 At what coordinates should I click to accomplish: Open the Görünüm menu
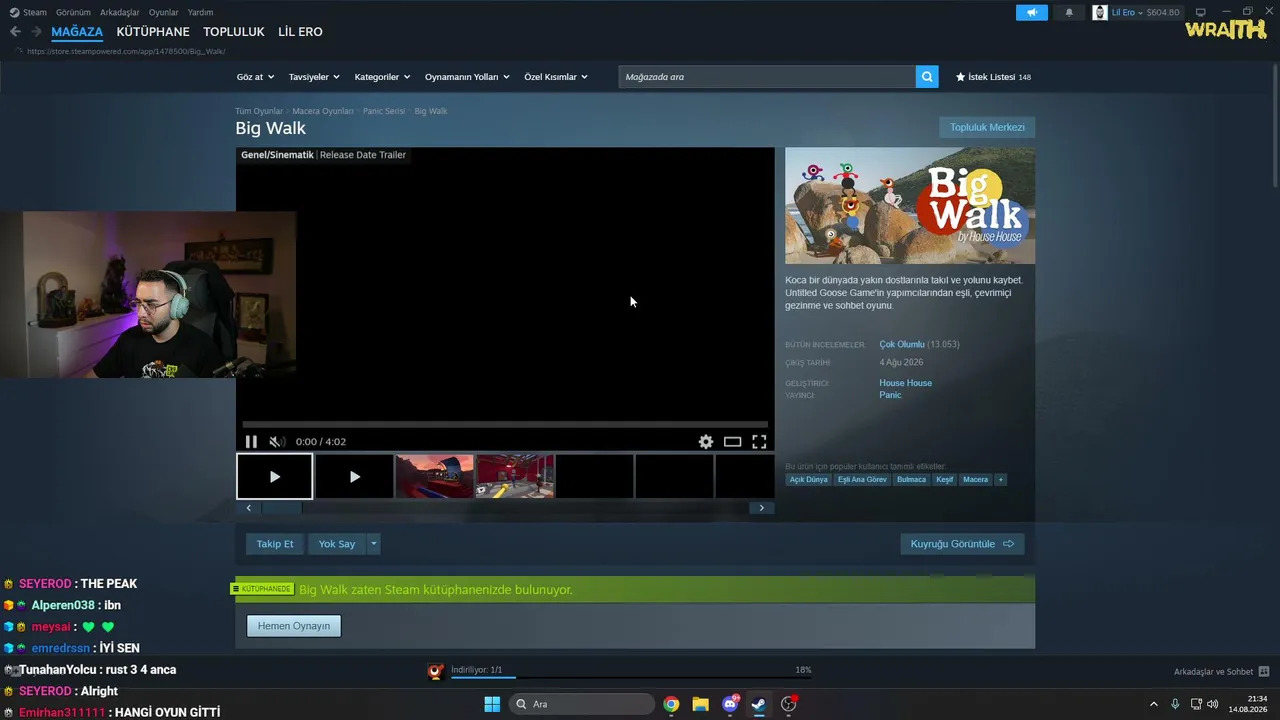pos(73,12)
